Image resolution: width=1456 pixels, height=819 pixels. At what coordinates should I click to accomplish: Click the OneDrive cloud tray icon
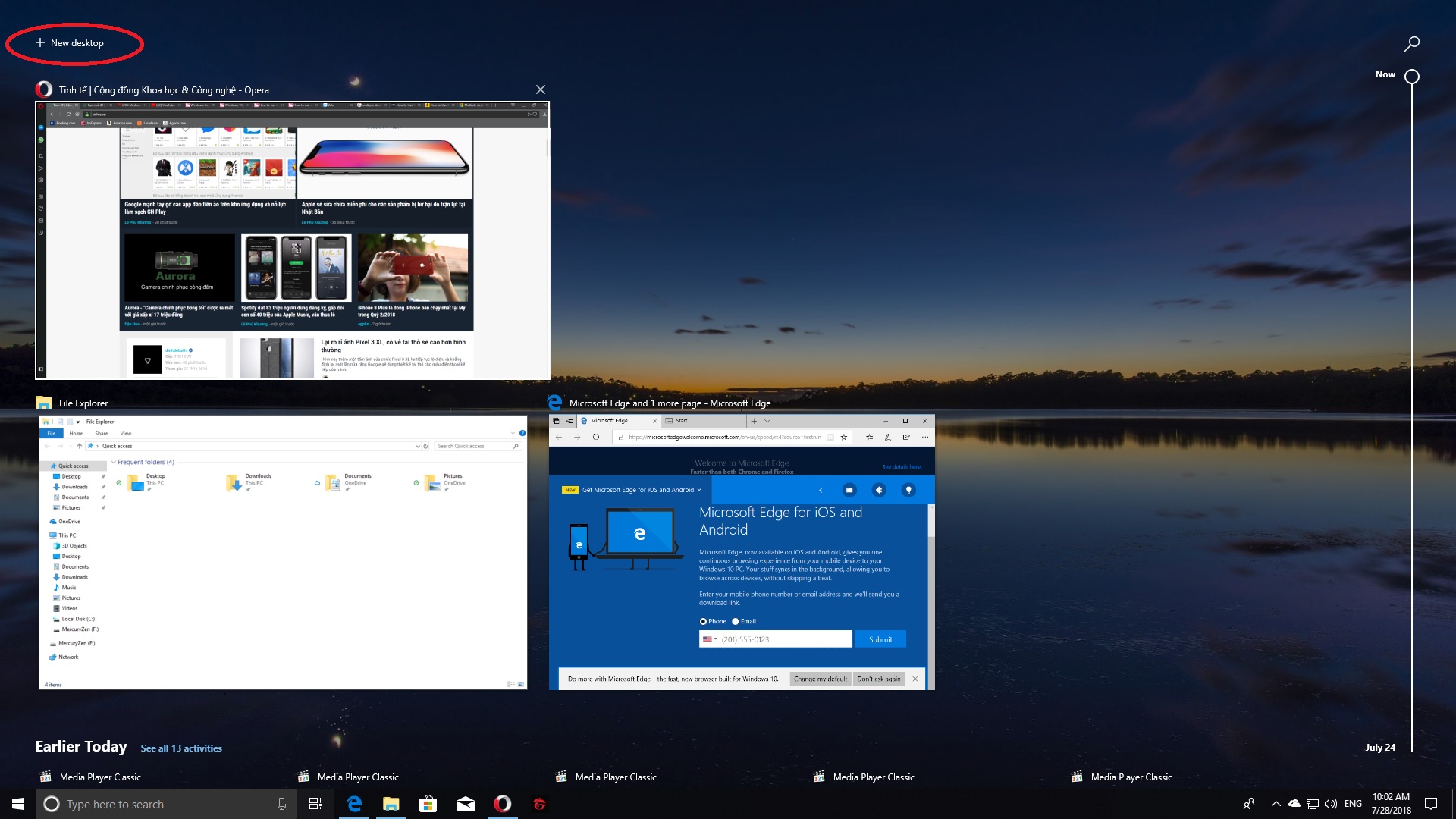click(1294, 804)
